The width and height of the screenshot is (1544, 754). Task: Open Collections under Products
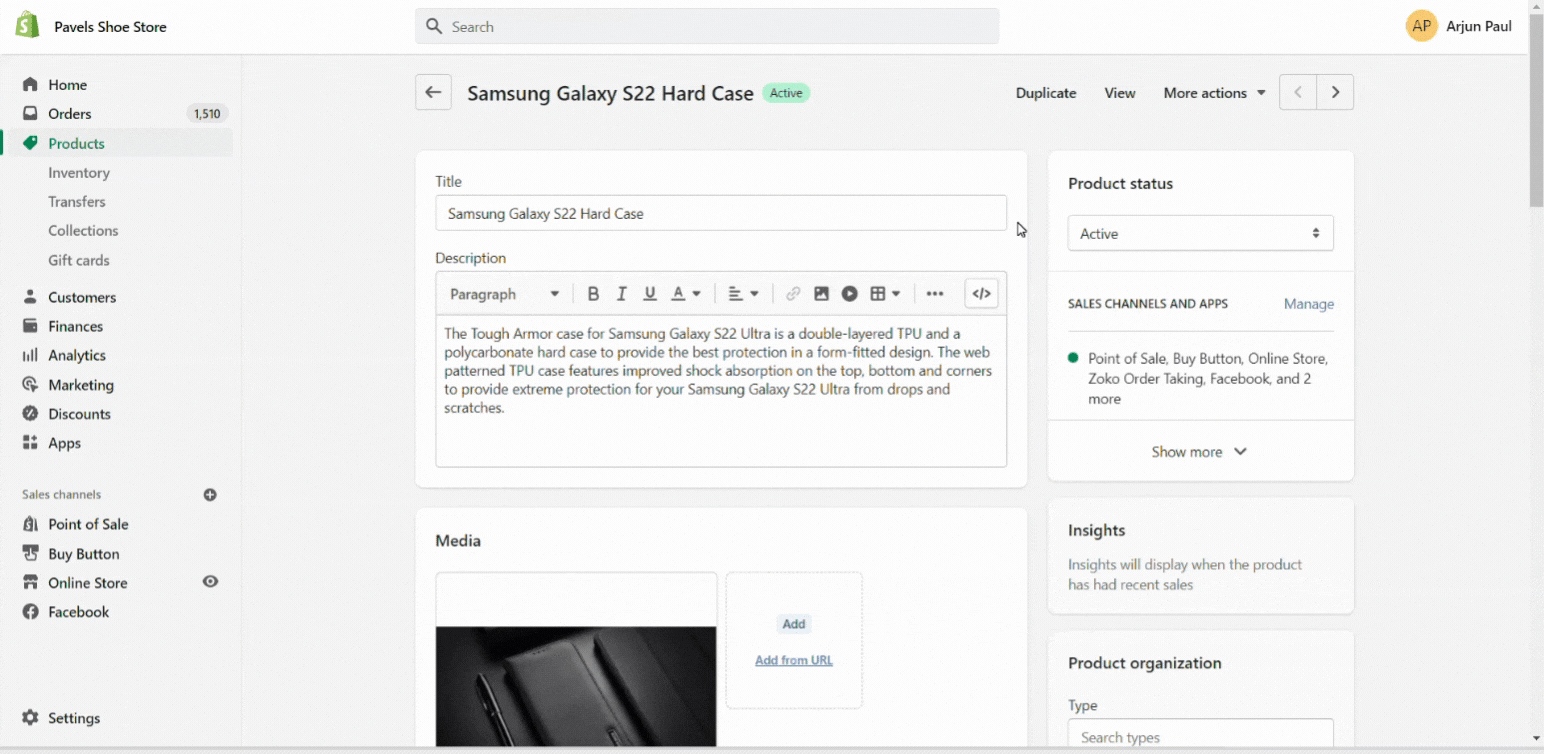pyautogui.click(x=83, y=230)
